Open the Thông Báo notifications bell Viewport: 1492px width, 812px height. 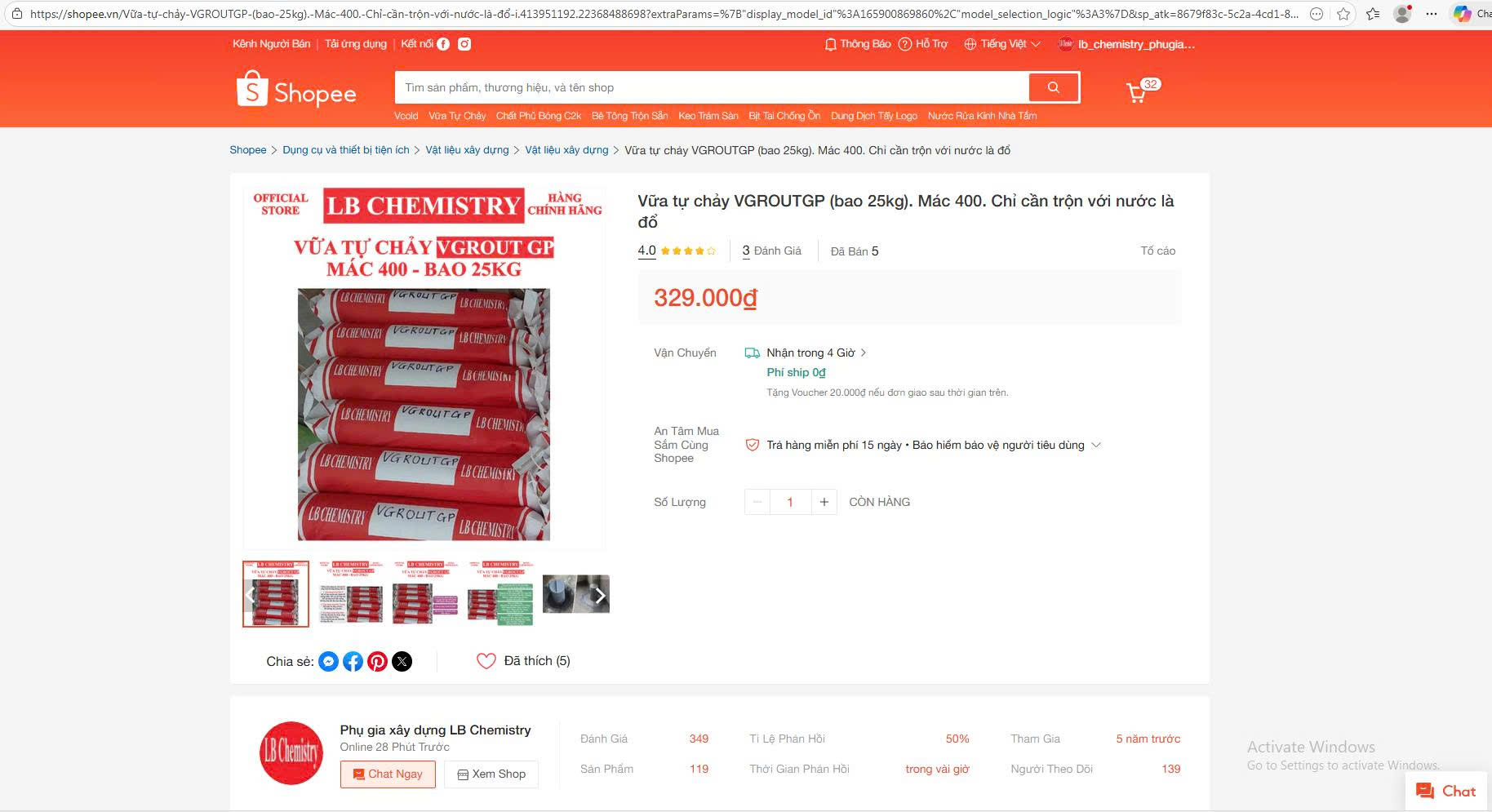857,44
